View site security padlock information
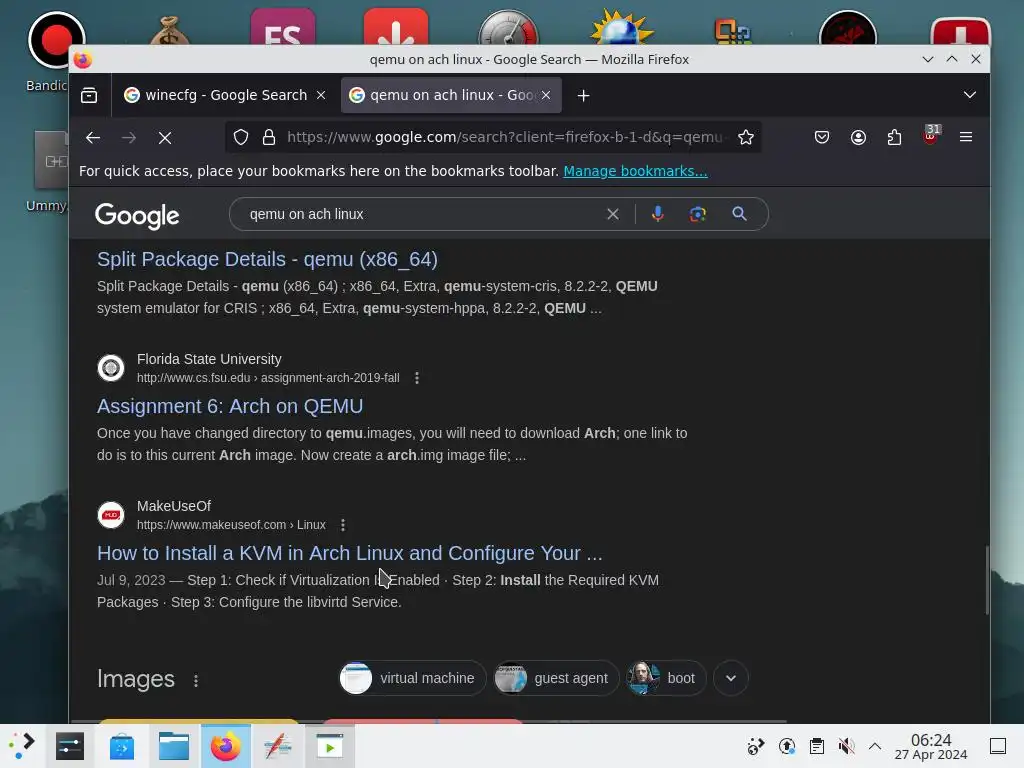 268,137
